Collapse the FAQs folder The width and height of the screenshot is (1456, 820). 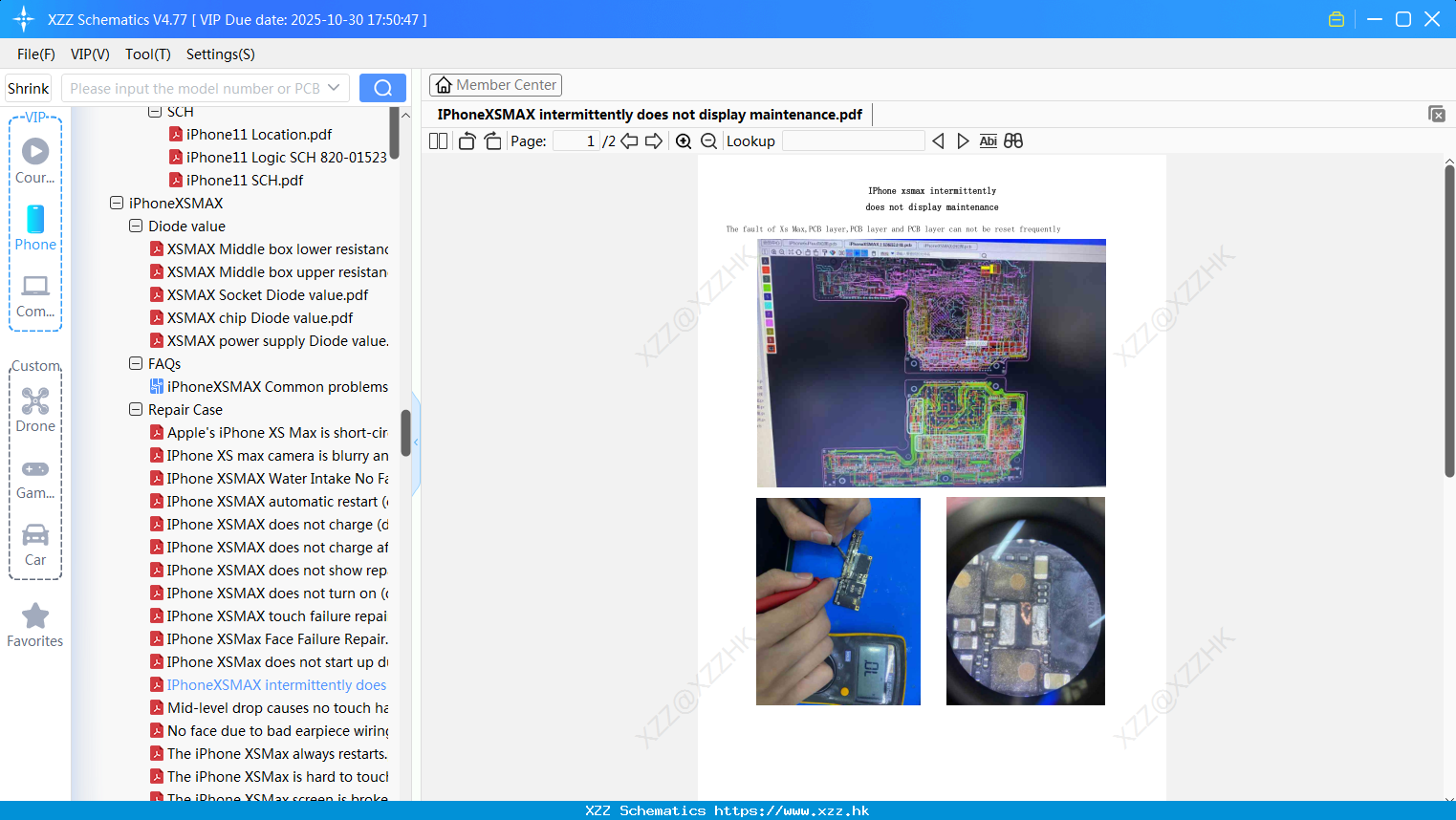pyautogui.click(x=136, y=364)
